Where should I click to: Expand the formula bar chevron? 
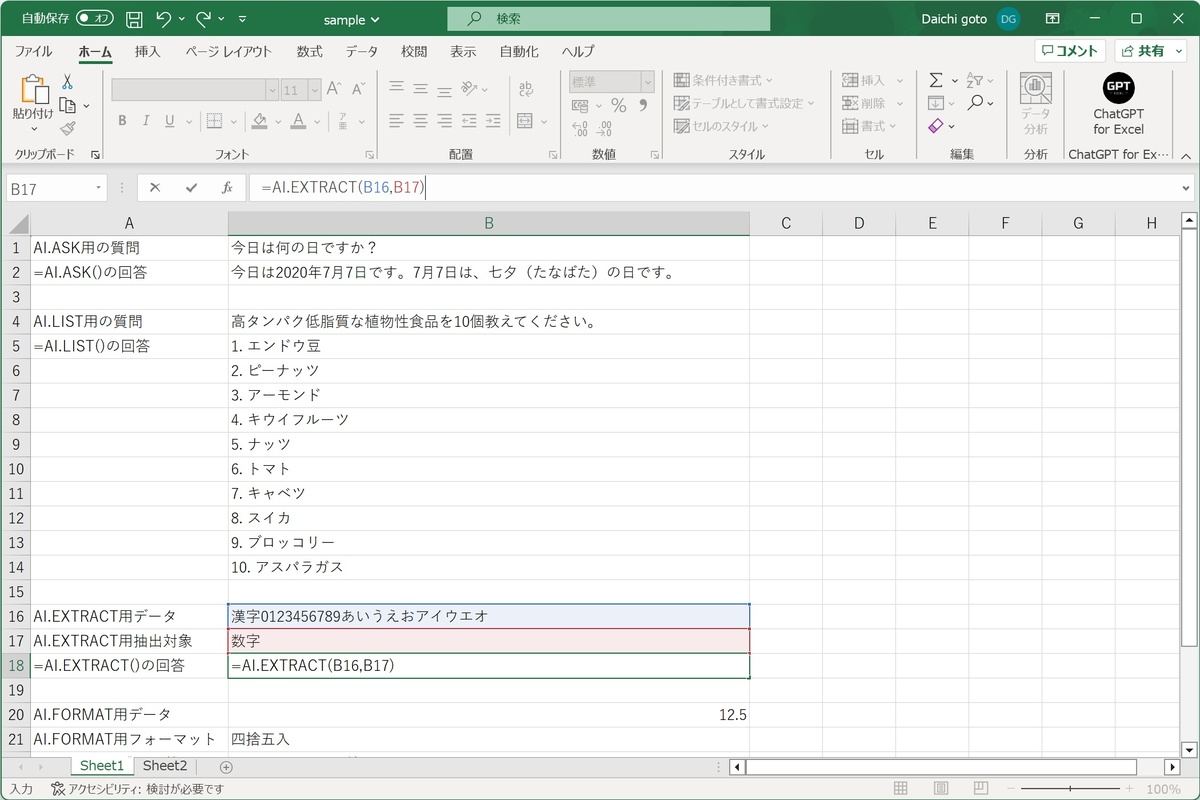click(1186, 188)
